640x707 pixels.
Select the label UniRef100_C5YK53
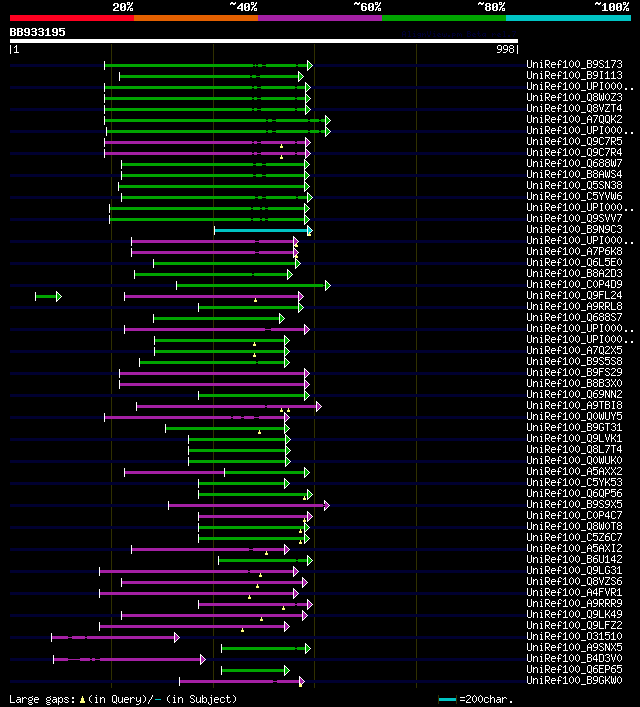click(574, 482)
